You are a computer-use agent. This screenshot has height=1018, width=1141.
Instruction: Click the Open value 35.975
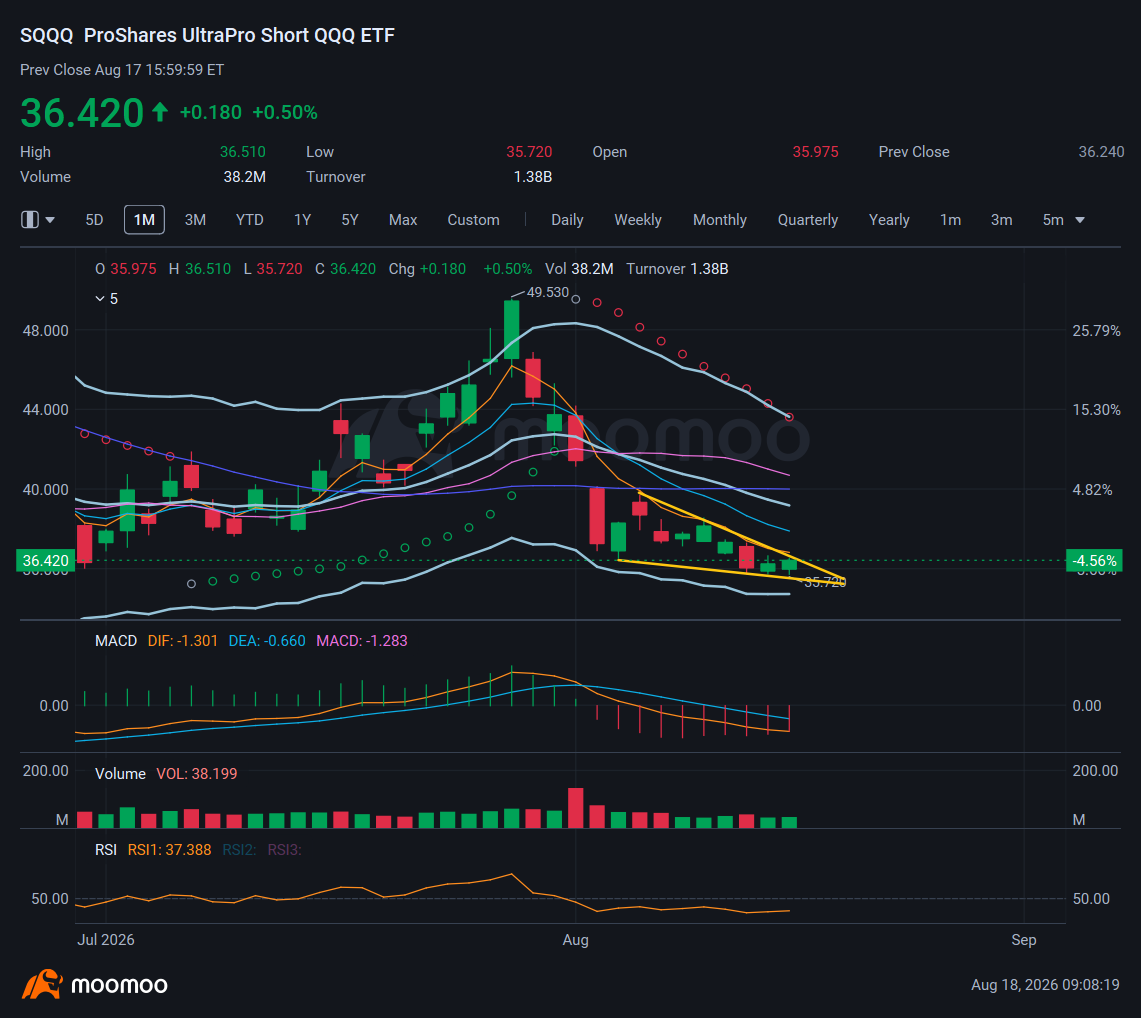815,152
